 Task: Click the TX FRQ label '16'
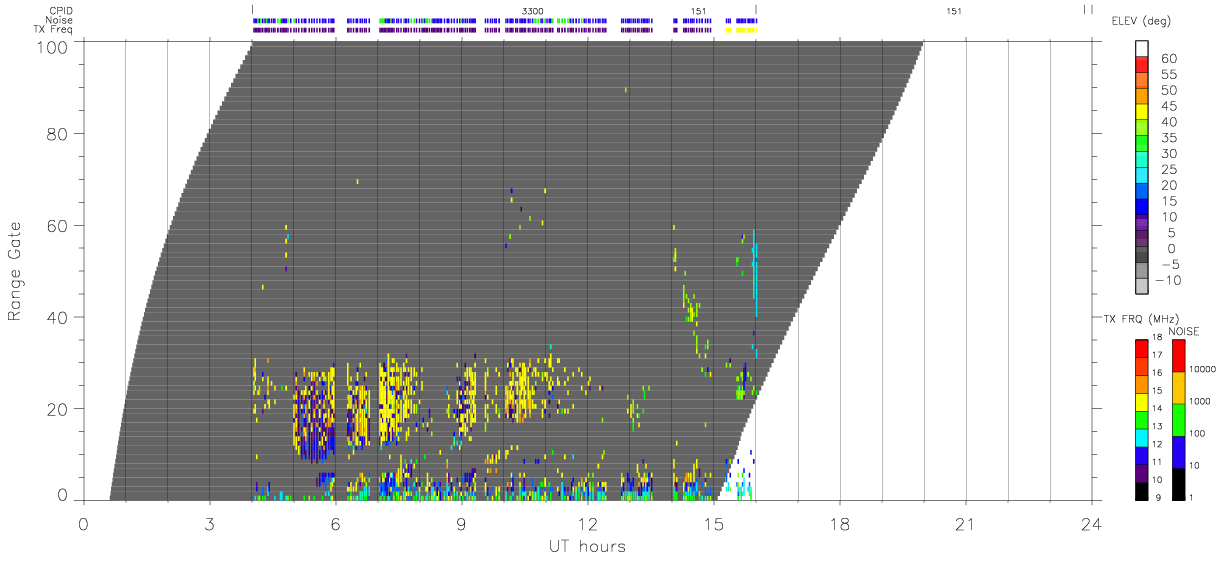coord(1157,373)
